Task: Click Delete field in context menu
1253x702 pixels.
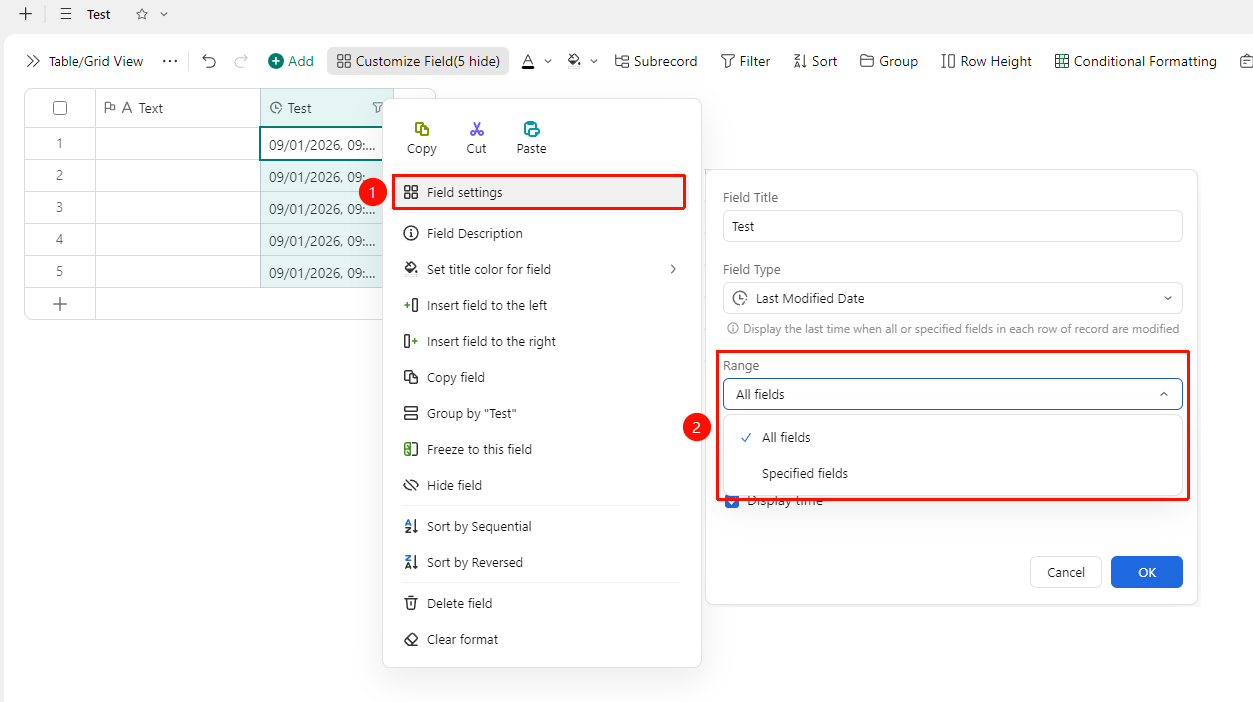Action: pyautogui.click(x=541, y=603)
